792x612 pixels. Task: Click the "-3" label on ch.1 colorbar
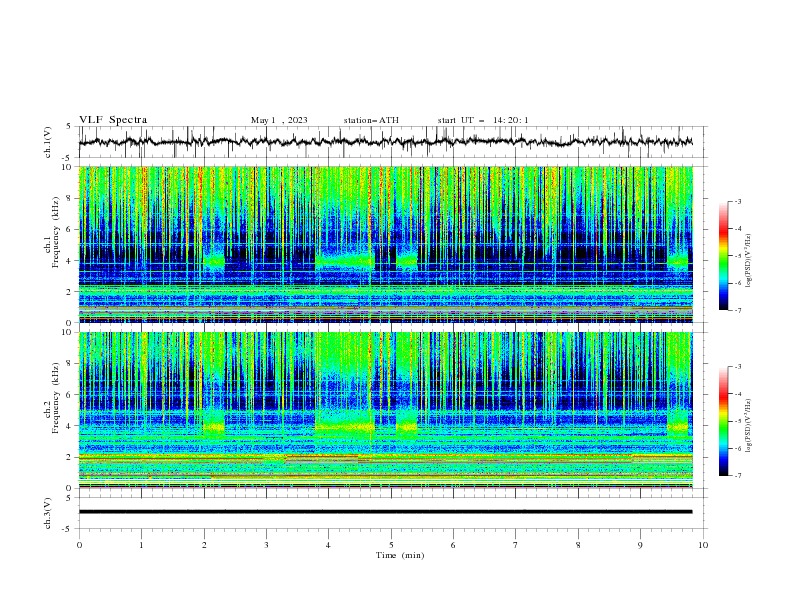(x=738, y=201)
